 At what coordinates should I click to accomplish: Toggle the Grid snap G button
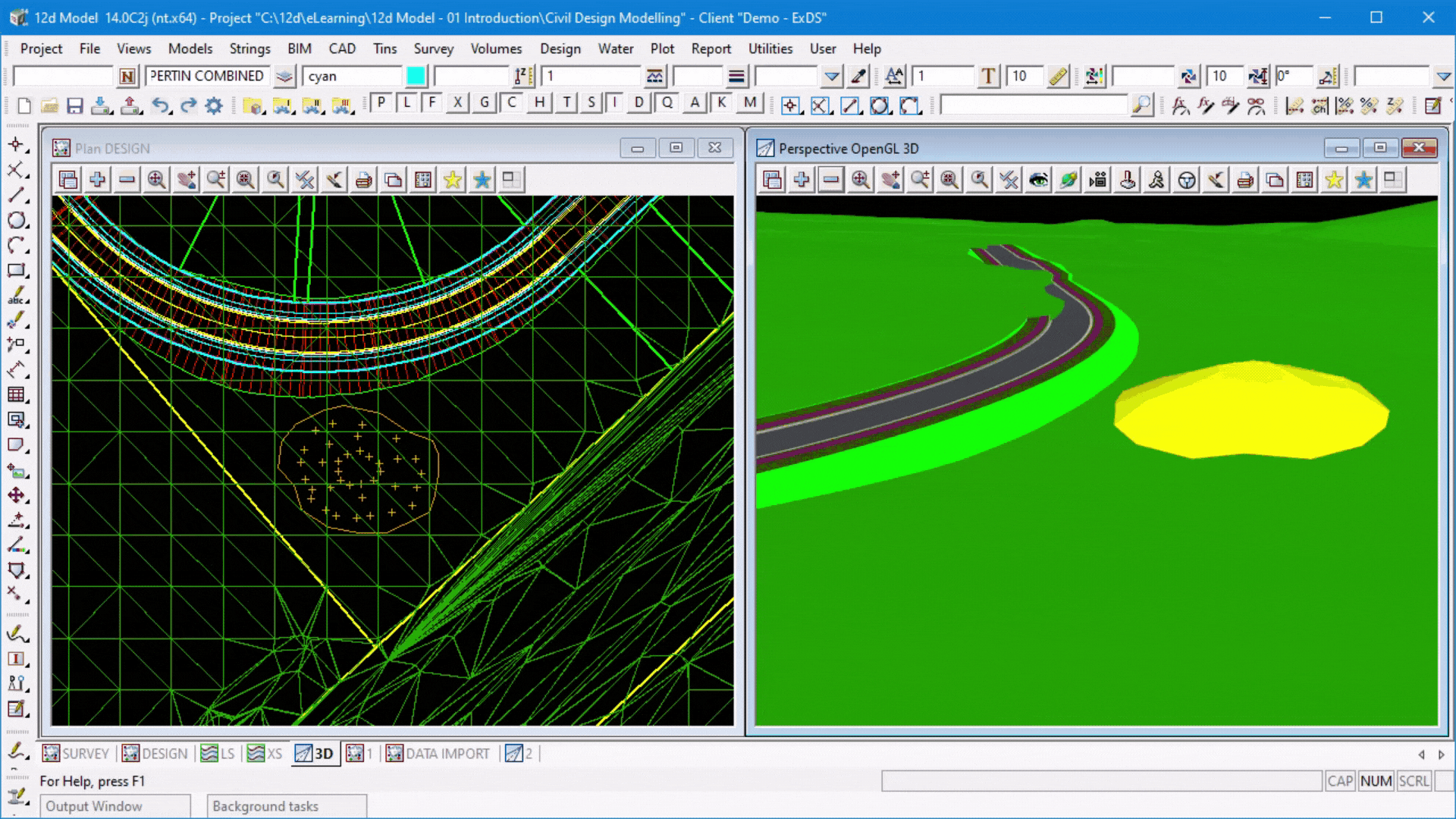[484, 102]
